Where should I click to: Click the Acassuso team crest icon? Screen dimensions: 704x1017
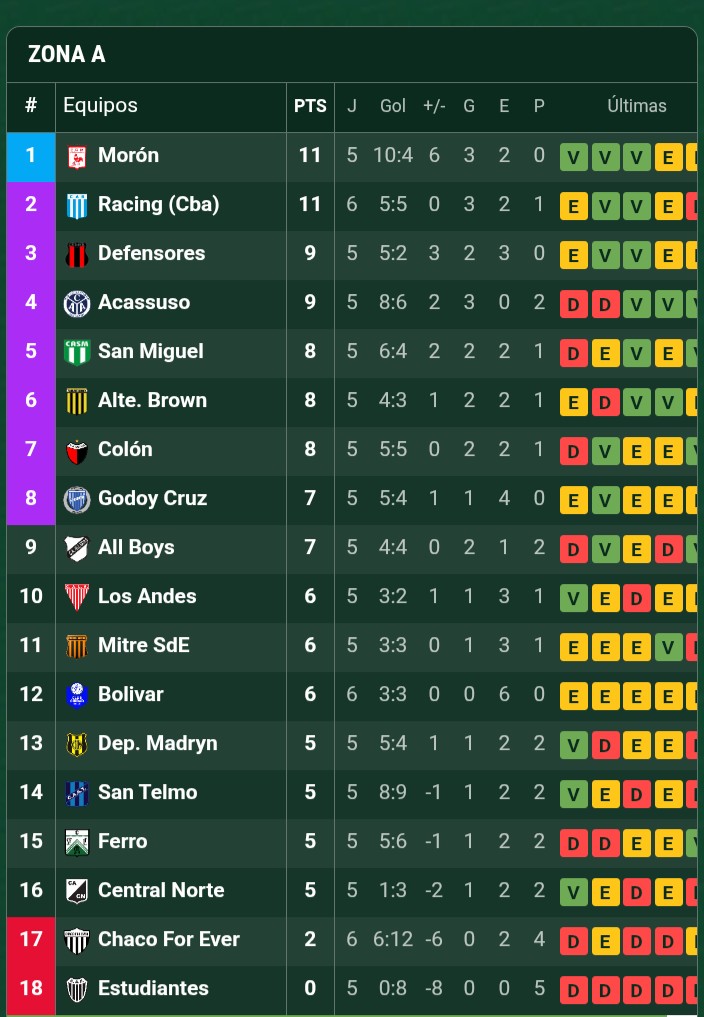[77, 303]
